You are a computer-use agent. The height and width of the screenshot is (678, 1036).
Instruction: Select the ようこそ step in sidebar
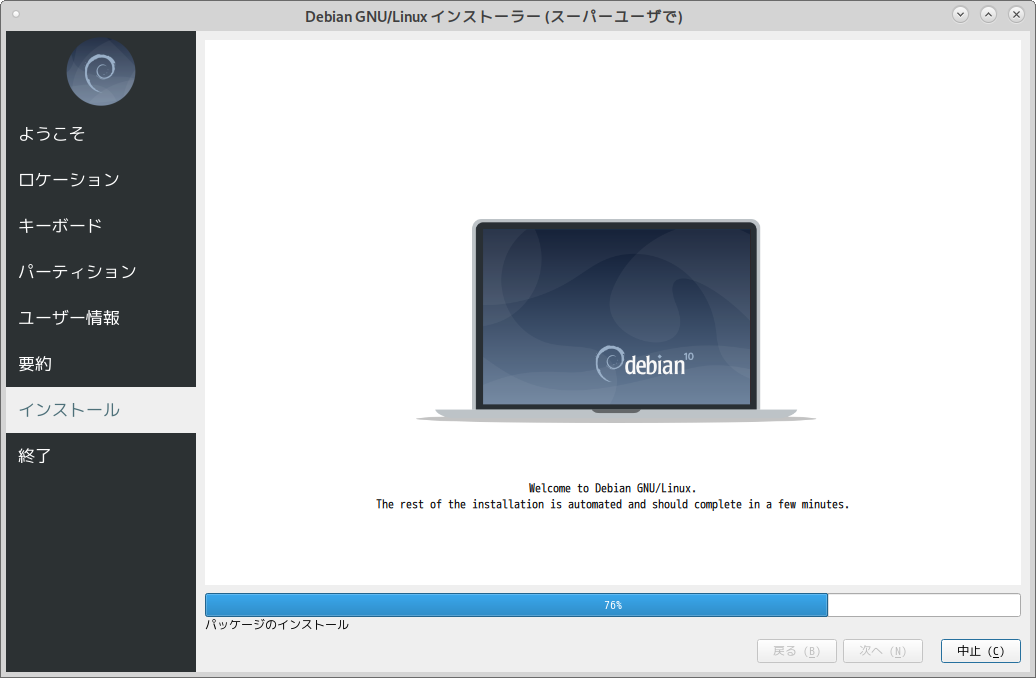(101, 133)
